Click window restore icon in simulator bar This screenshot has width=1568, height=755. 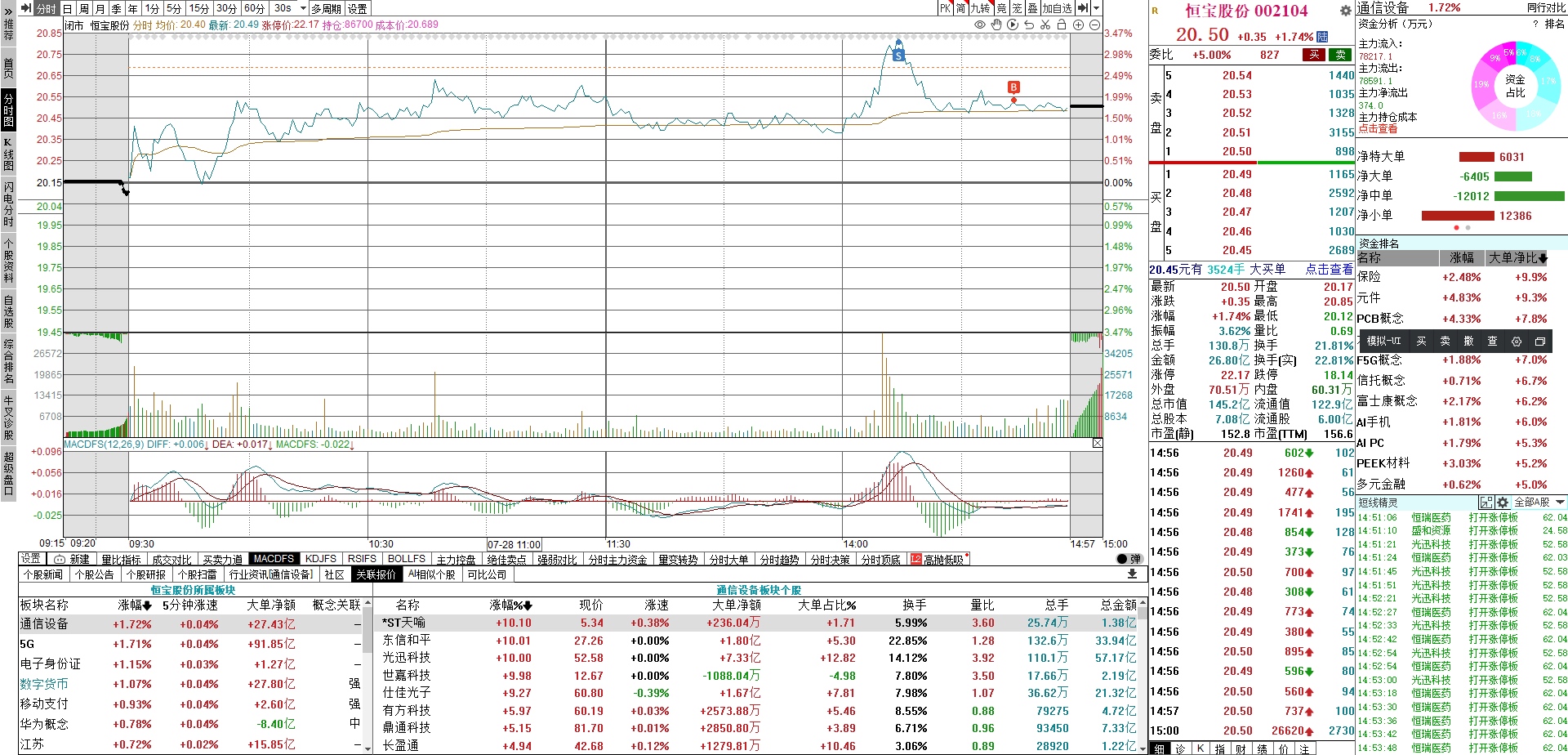pos(1540,342)
